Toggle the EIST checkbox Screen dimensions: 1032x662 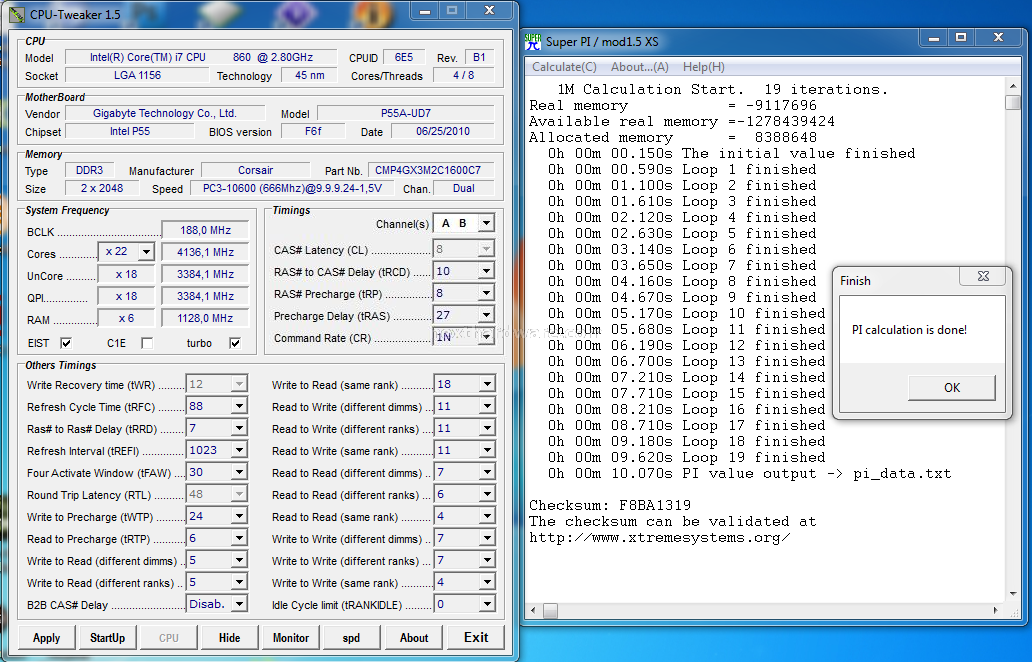66,343
